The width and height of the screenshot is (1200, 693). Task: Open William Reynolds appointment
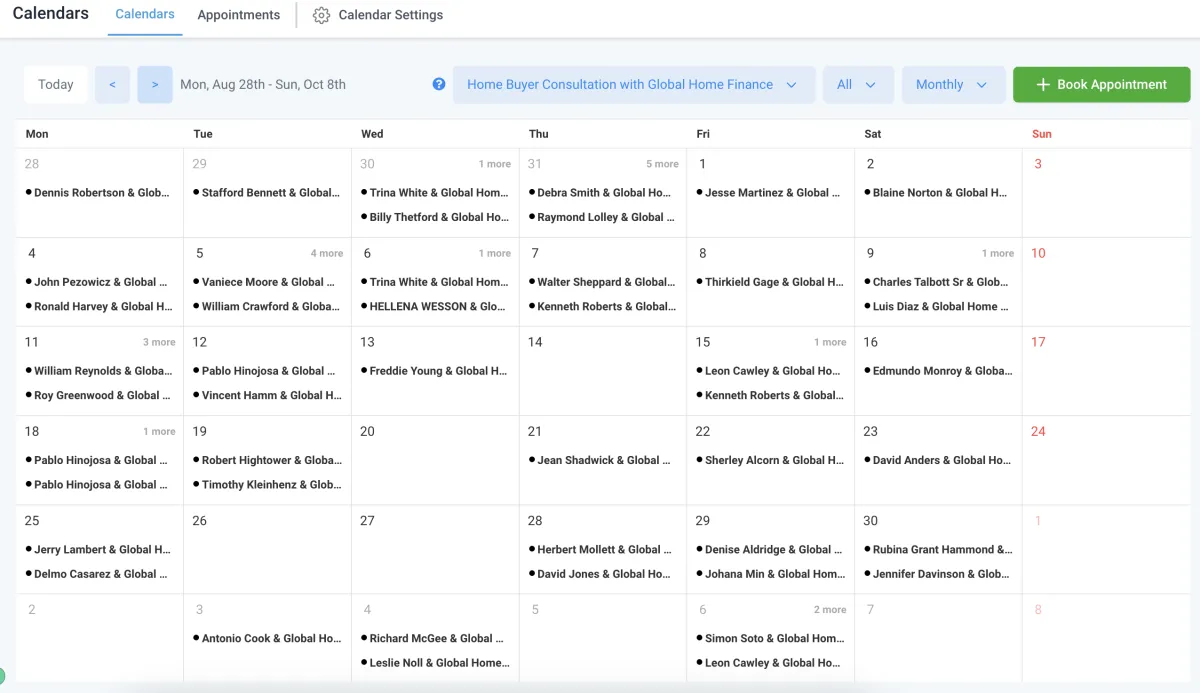(98, 371)
